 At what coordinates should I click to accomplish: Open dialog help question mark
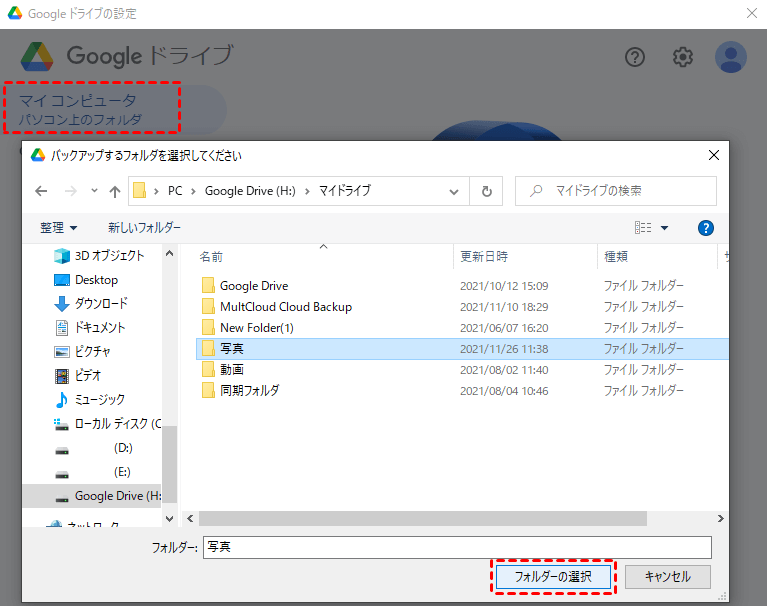point(705,227)
